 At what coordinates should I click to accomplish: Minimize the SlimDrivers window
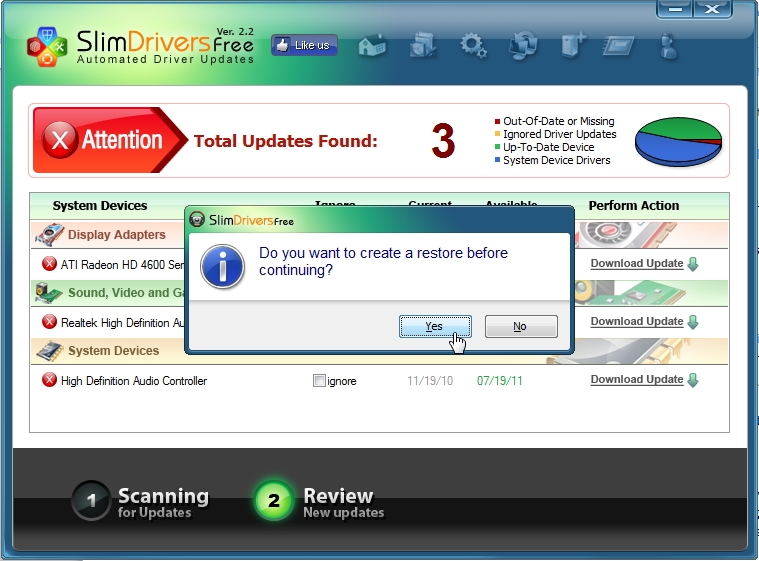click(x=675, y=9)
